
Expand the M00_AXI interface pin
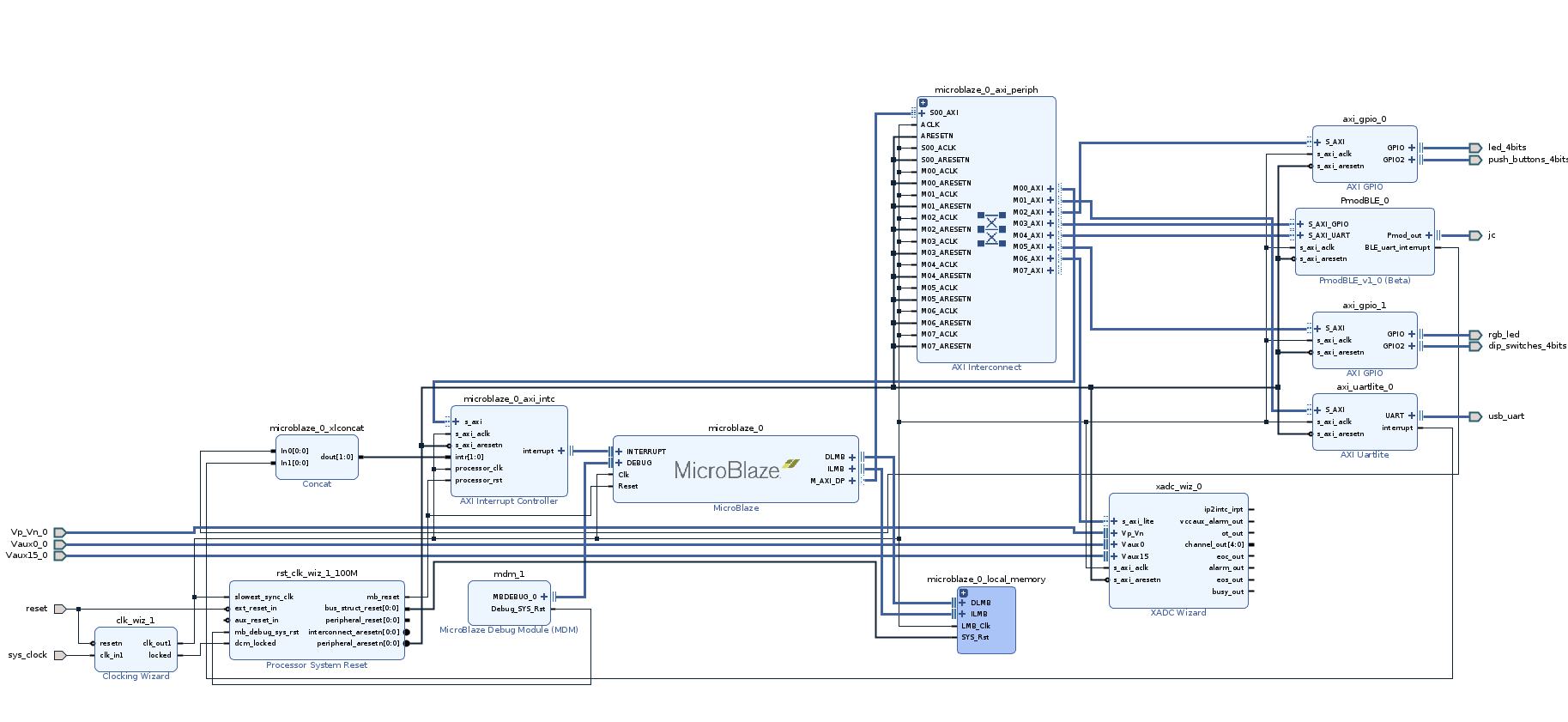[x=1050, y=189]
